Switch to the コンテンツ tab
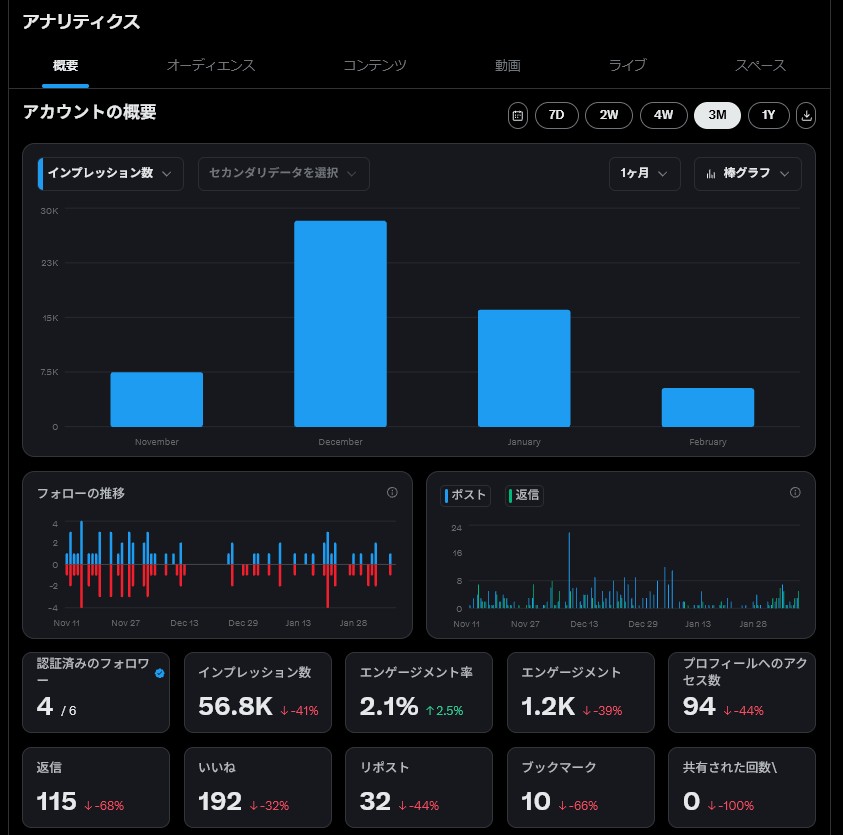The height and width of the screenshot is (835, 843). click(374, 66)
